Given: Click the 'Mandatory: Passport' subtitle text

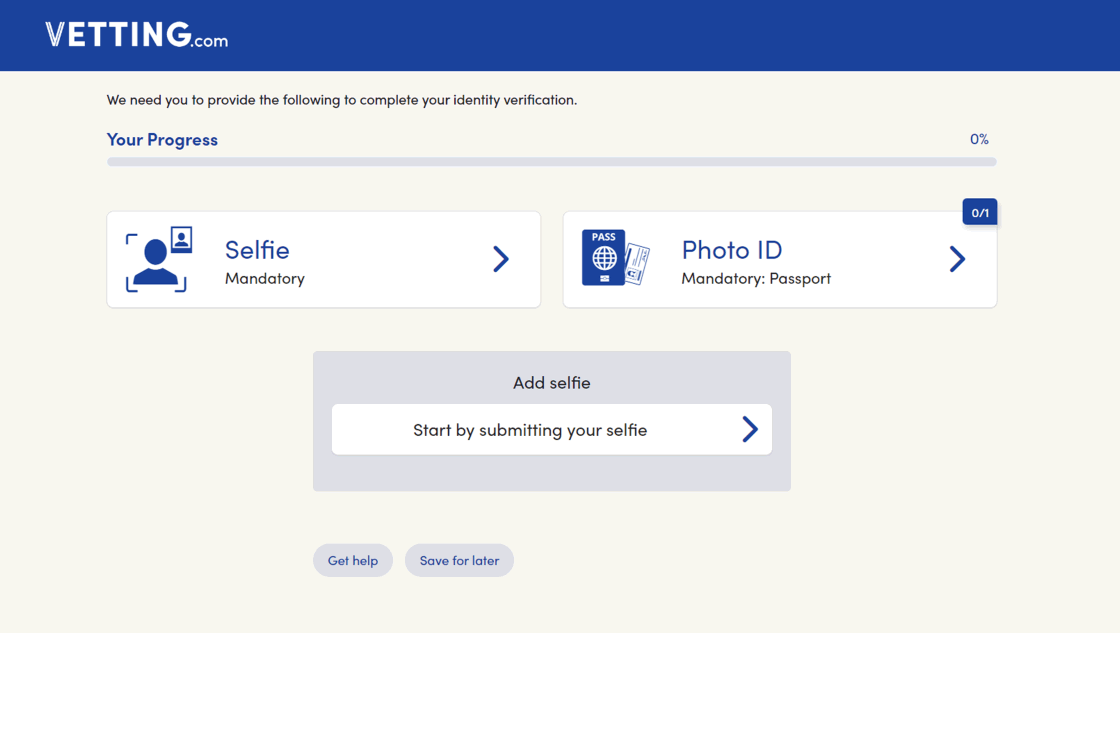Looking at the screenshot, I should 755,278.
